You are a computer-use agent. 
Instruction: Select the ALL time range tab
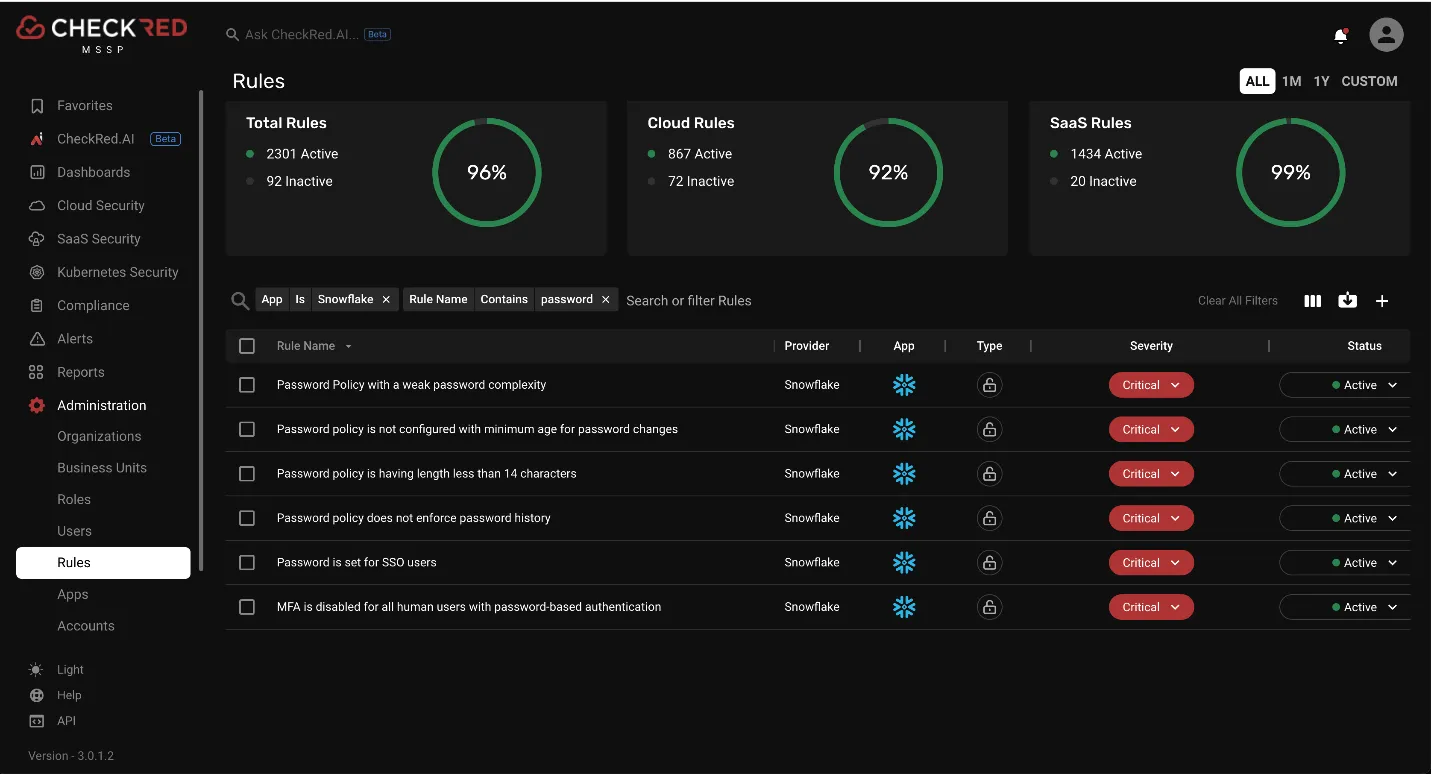(x=1257, y=81)
